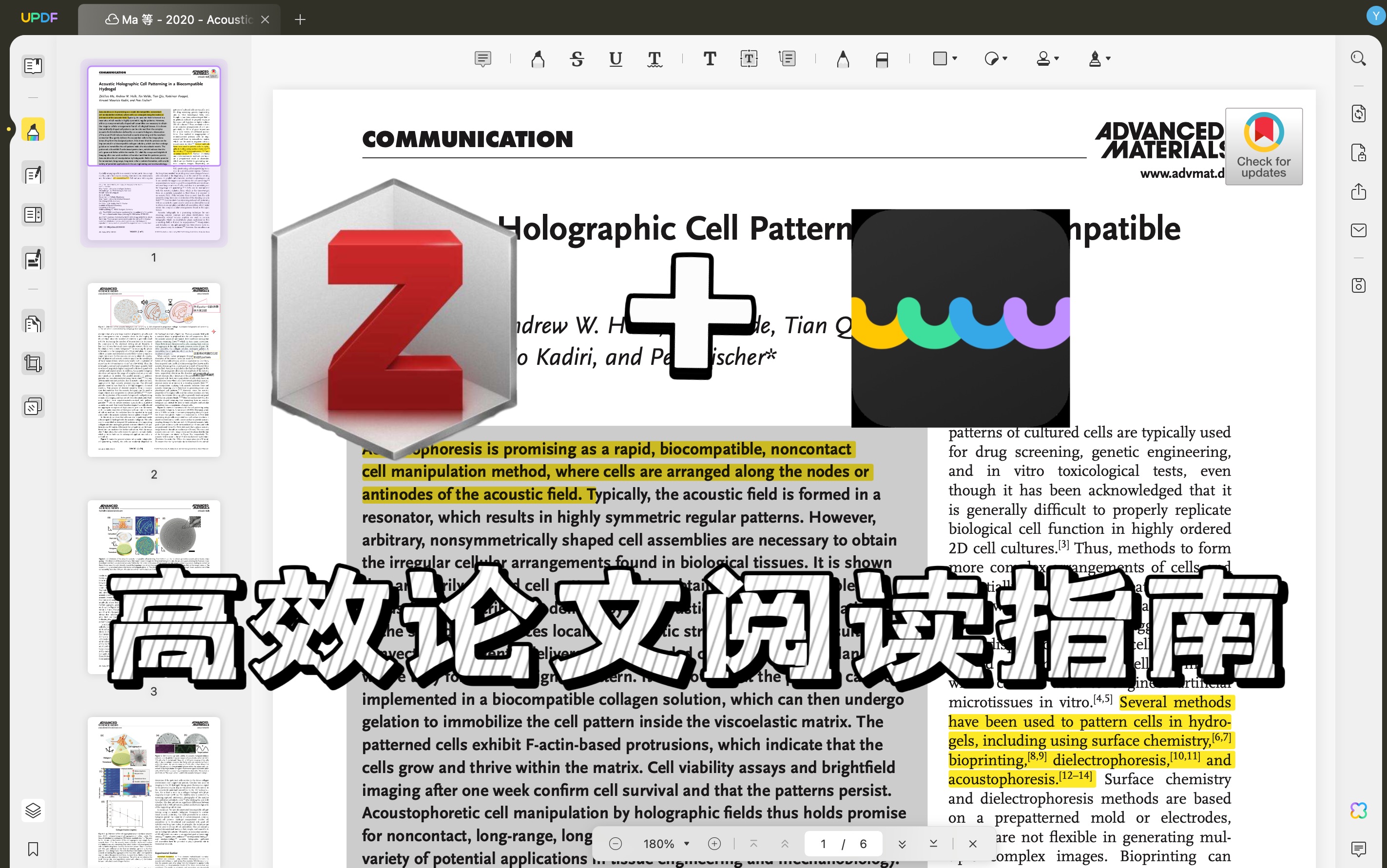Expand the Signature options dropdown arrow

(x=1108, y=58)
